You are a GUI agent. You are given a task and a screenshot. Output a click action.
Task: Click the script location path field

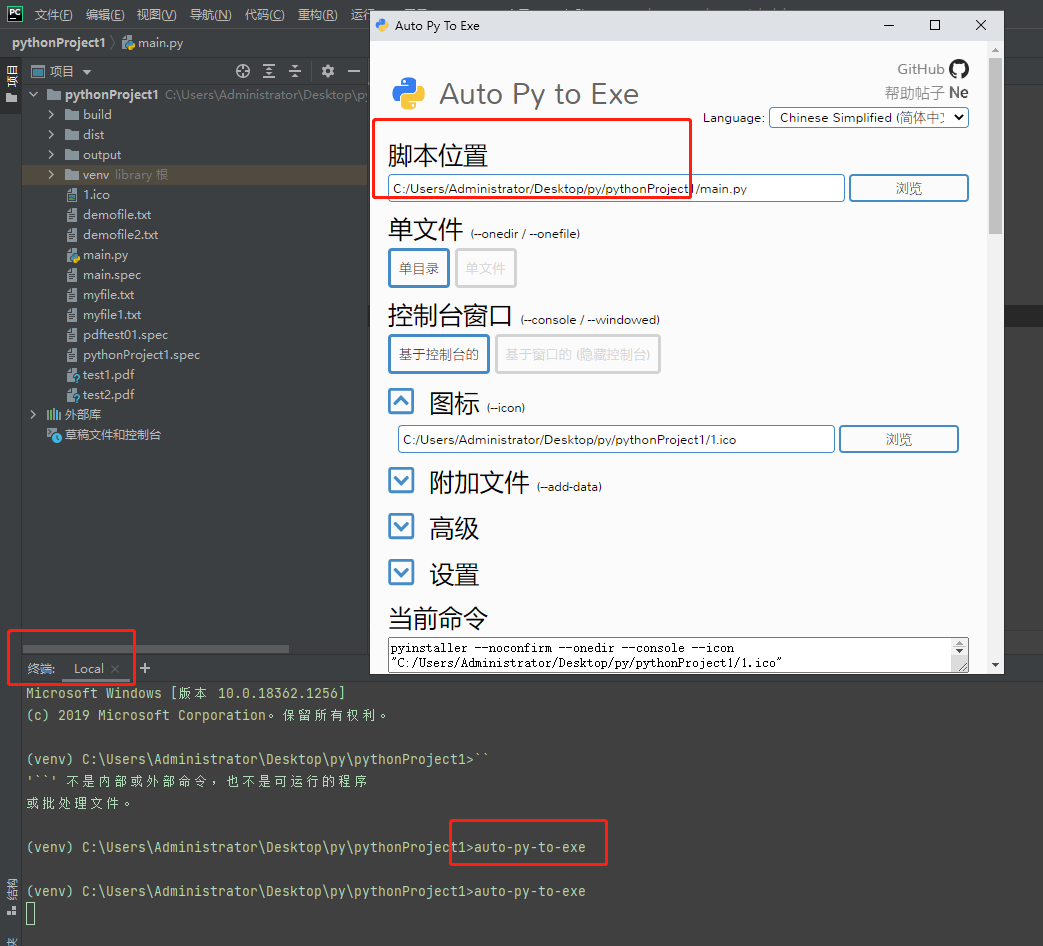616,188
